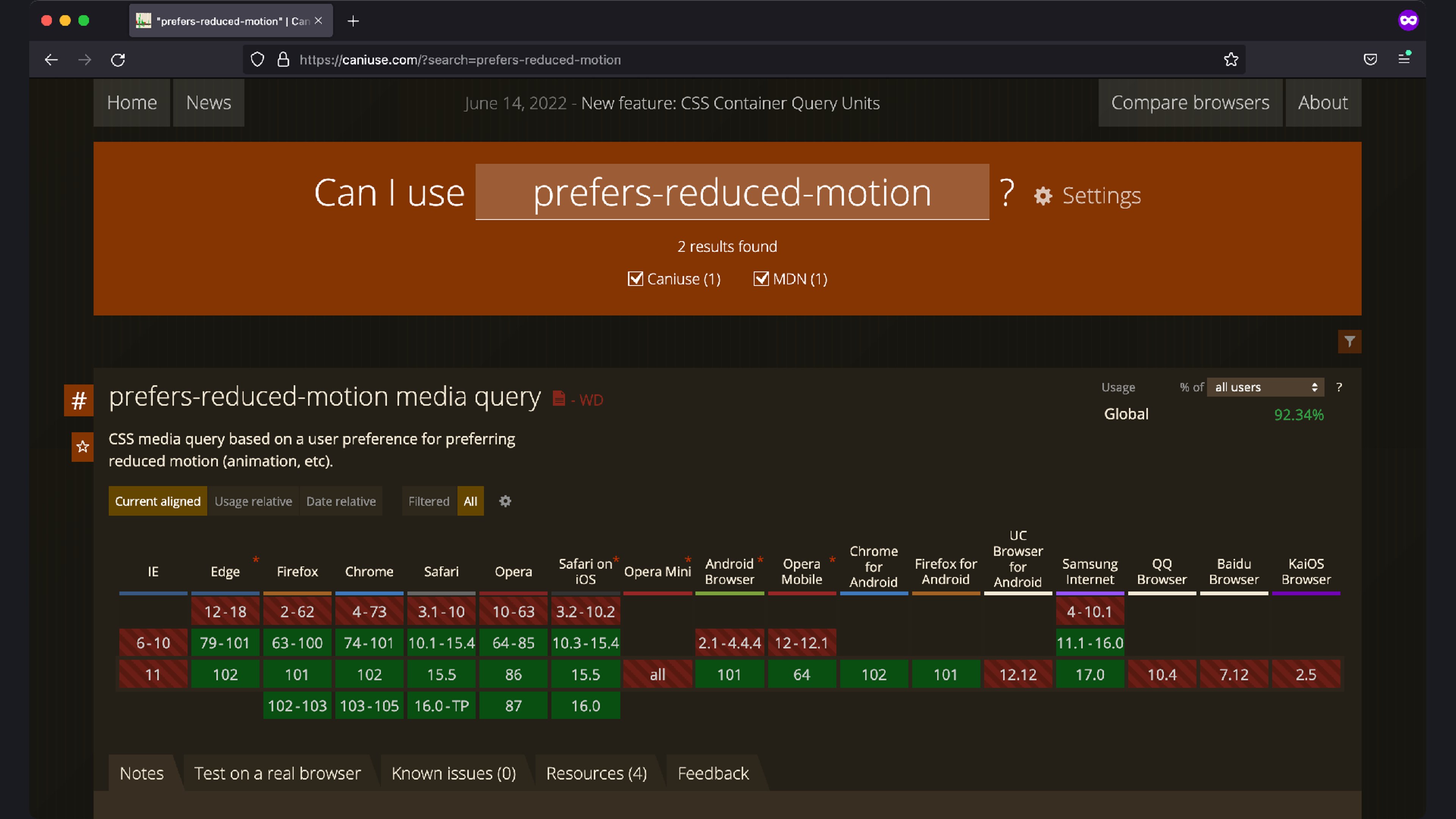Screen dimensions: 1456x819
Task: Click Chrome 103-105 support cell
Action: [369, 706]
